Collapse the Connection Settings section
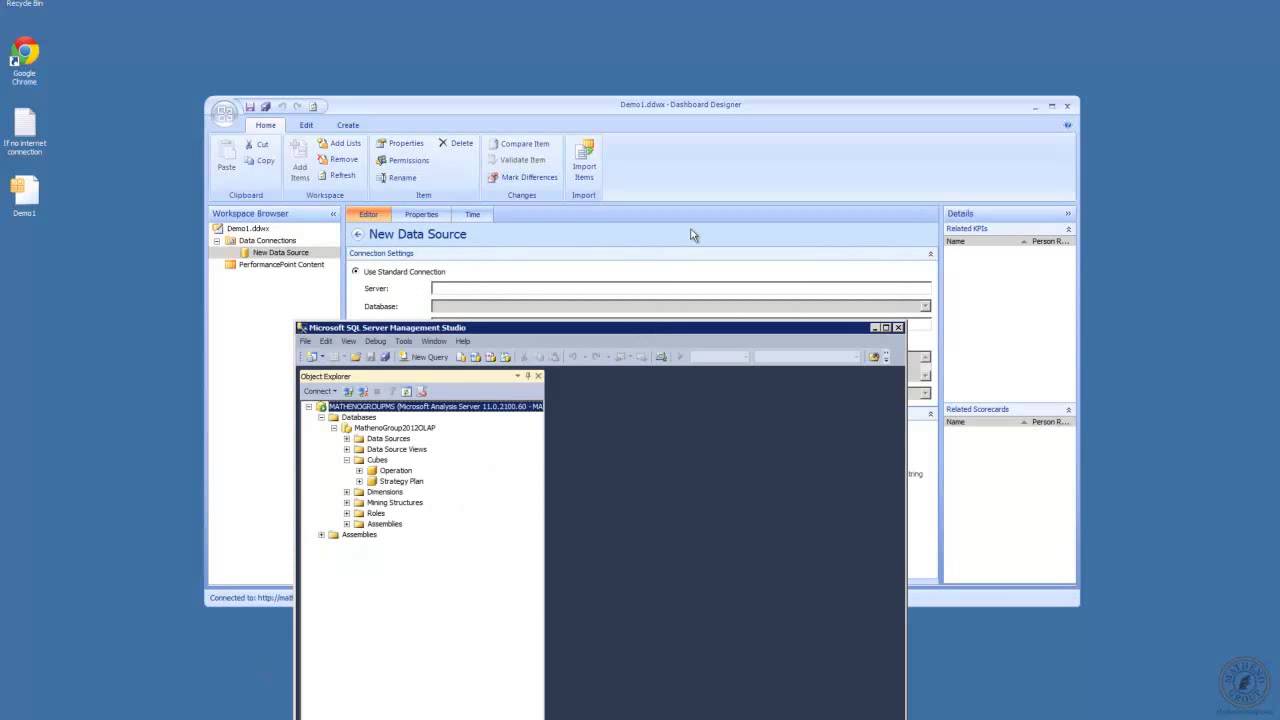Image resolution: width=1280 pixels, height=720 pixels. pyautogui.click(x=930, y=254)
